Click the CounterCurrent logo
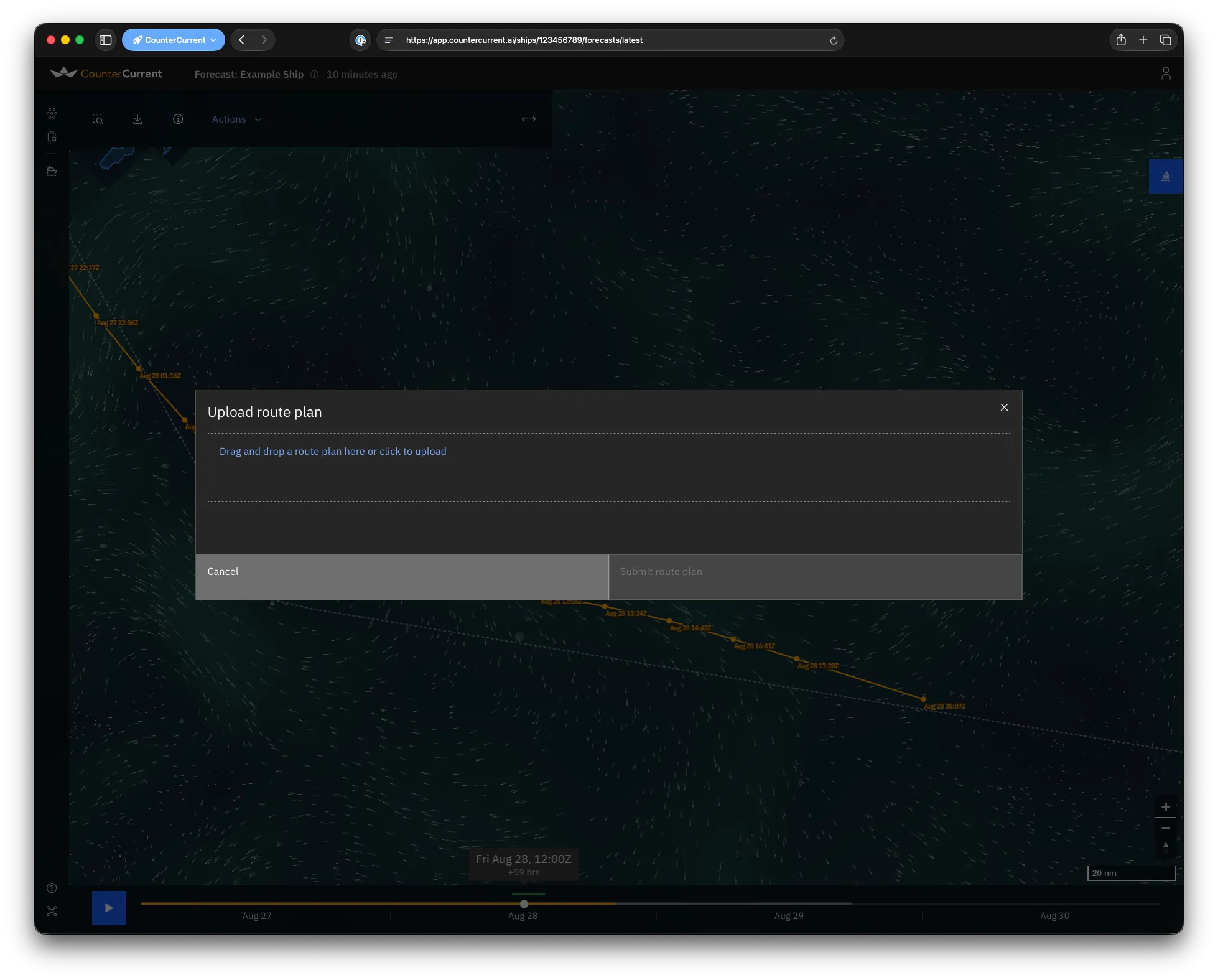This screenshot has height=980, width=1218. click(x=106, y=73)
